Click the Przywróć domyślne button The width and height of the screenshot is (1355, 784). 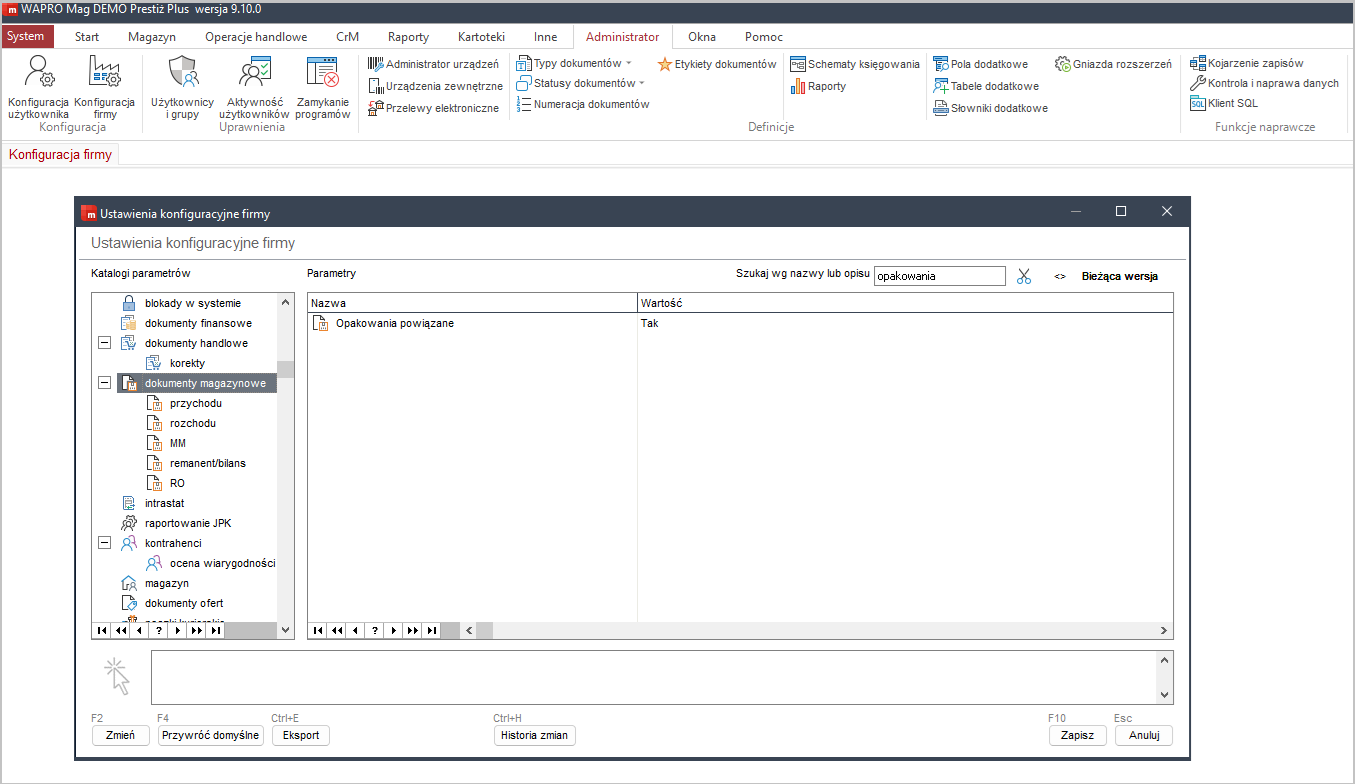[210, 735]
